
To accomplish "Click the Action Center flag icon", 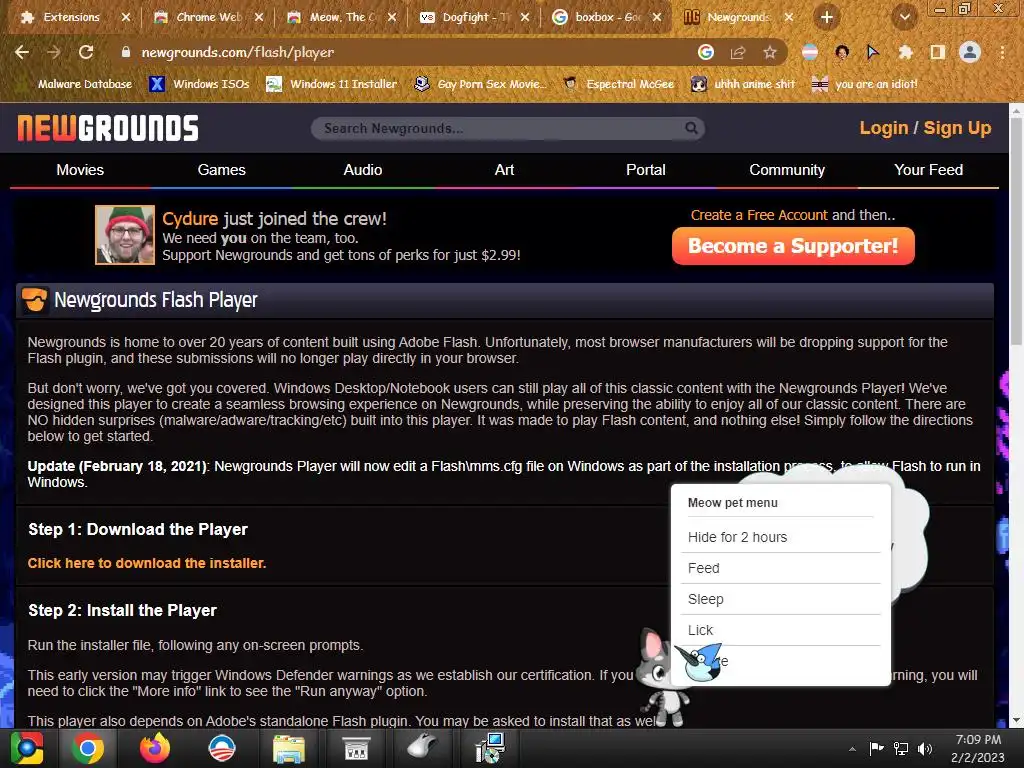I will [876, 749].
